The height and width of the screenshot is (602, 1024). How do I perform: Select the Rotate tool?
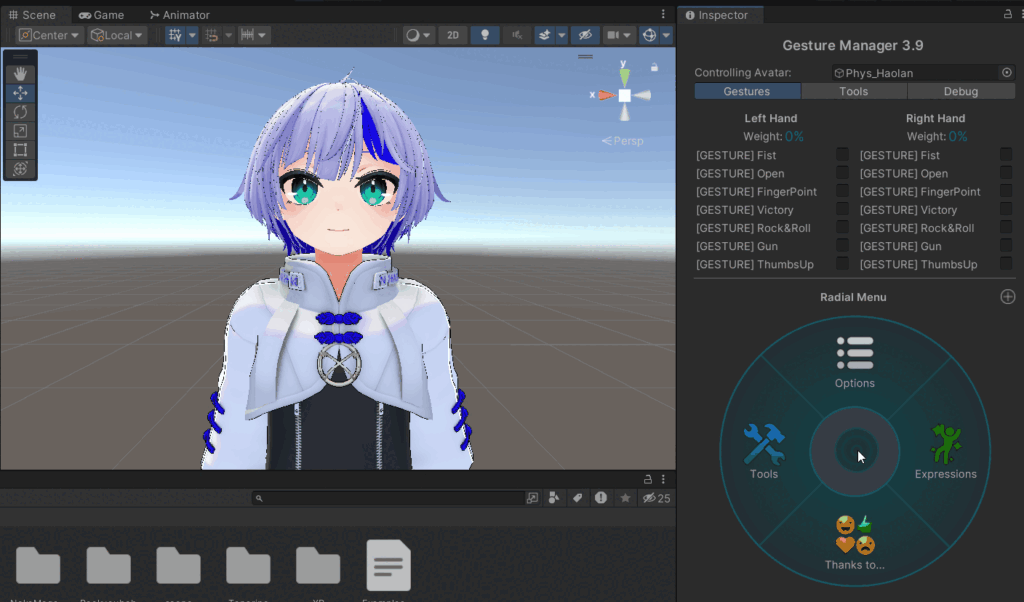[x=20, y=112]
